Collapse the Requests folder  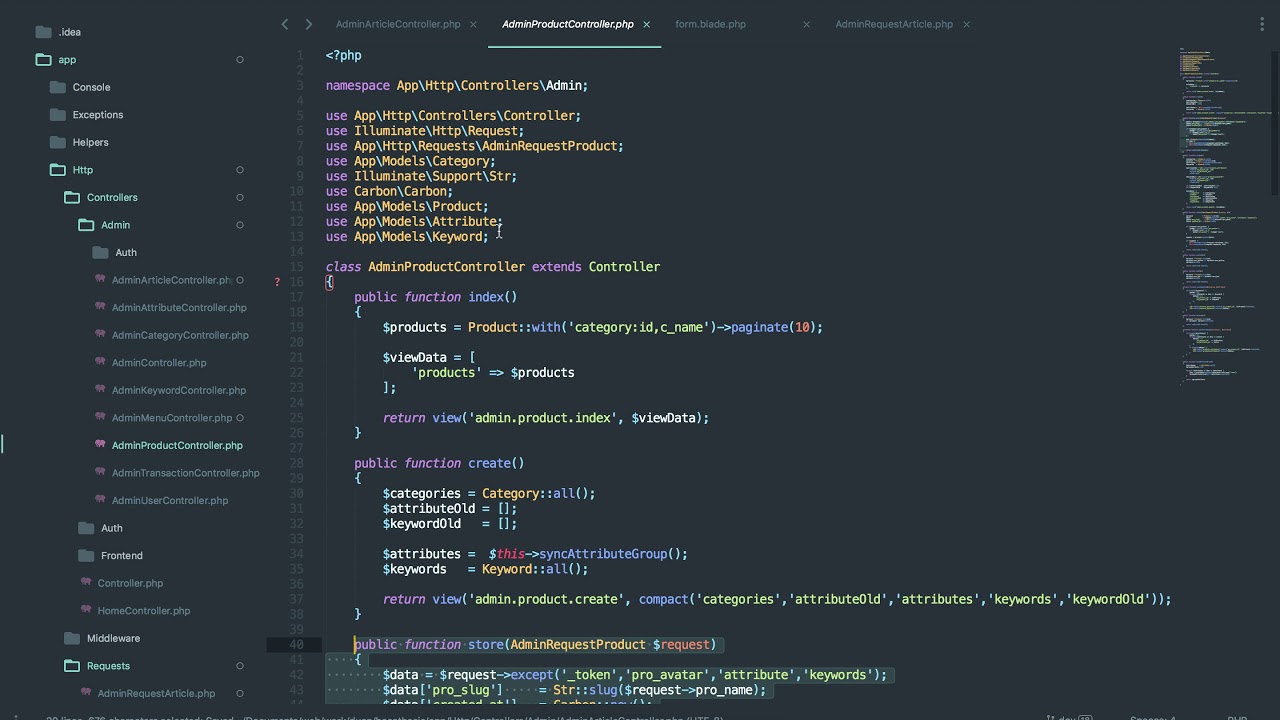click(x=72, y=666)
